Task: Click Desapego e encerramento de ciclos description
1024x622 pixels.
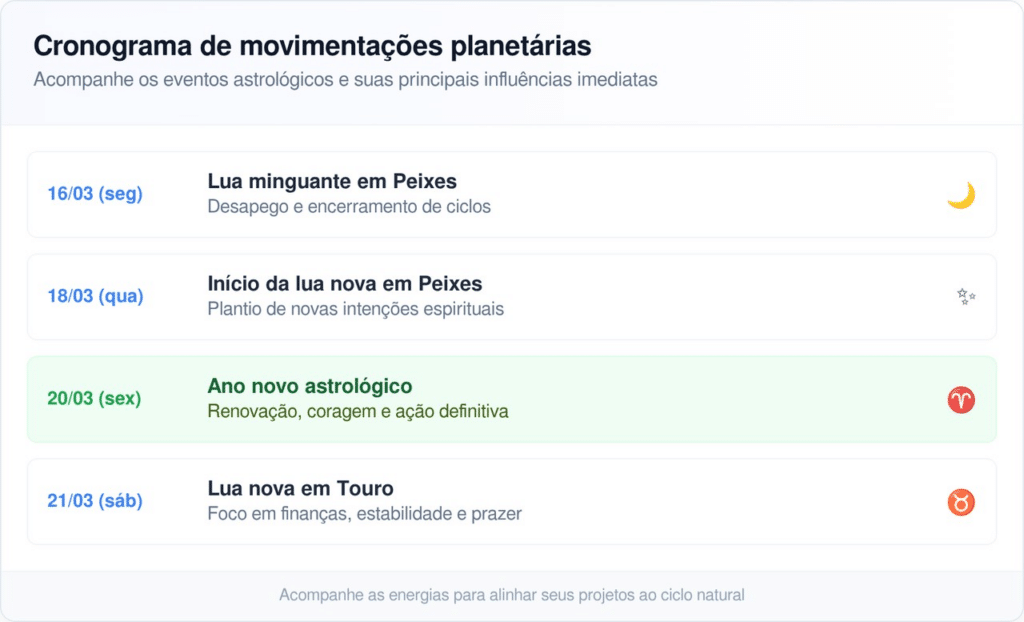Action: coord(349,207)
